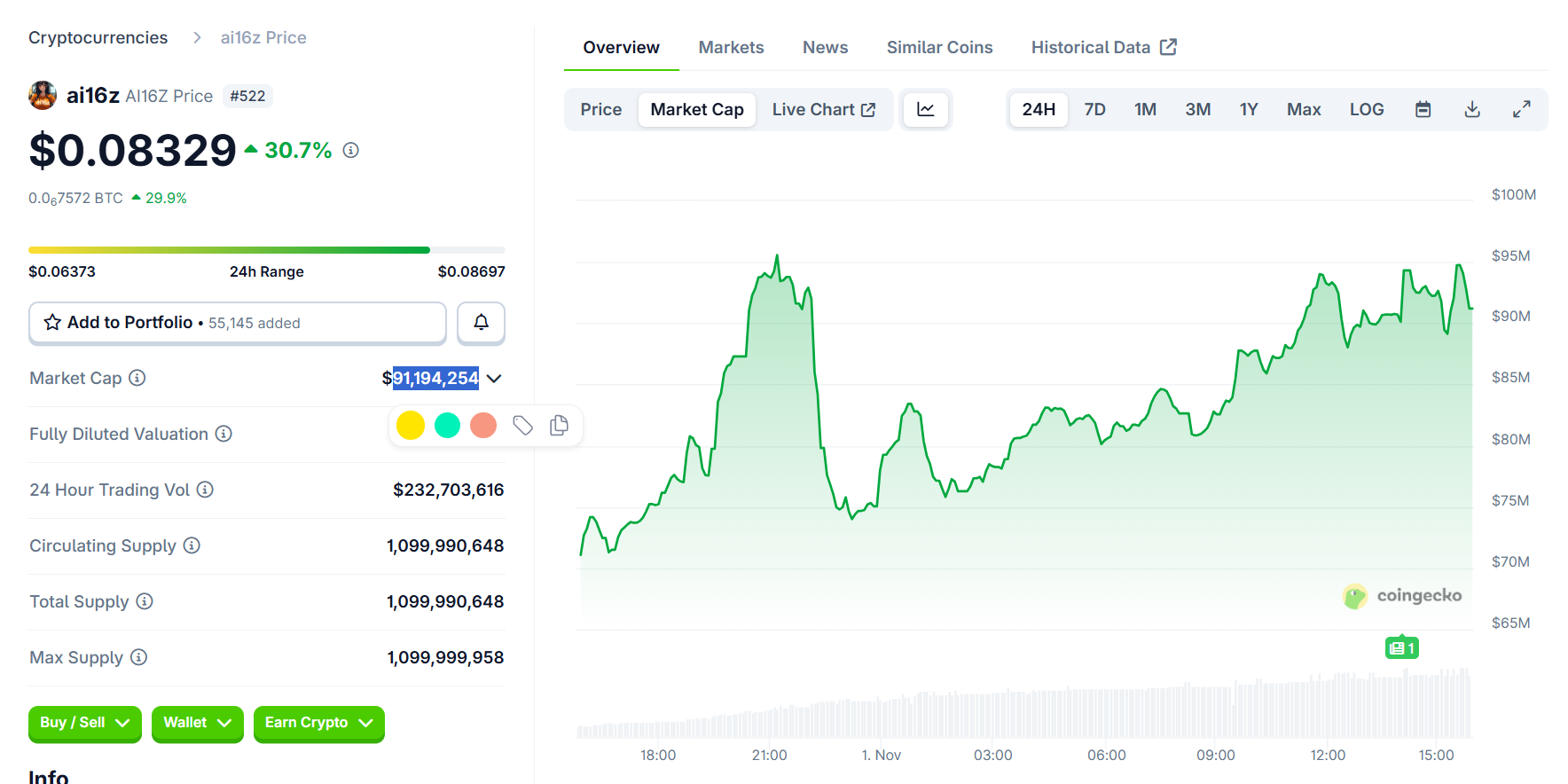
Task: Click the copy icon in highlight popup
Action: point(559,426)
